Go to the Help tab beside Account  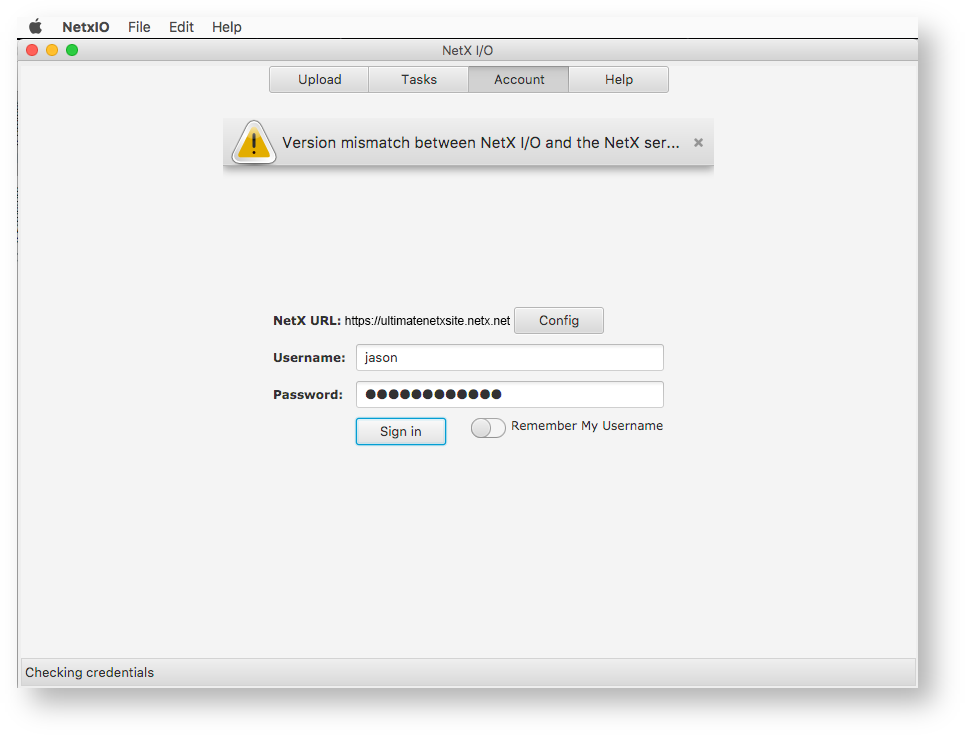[x=618, y=80]
